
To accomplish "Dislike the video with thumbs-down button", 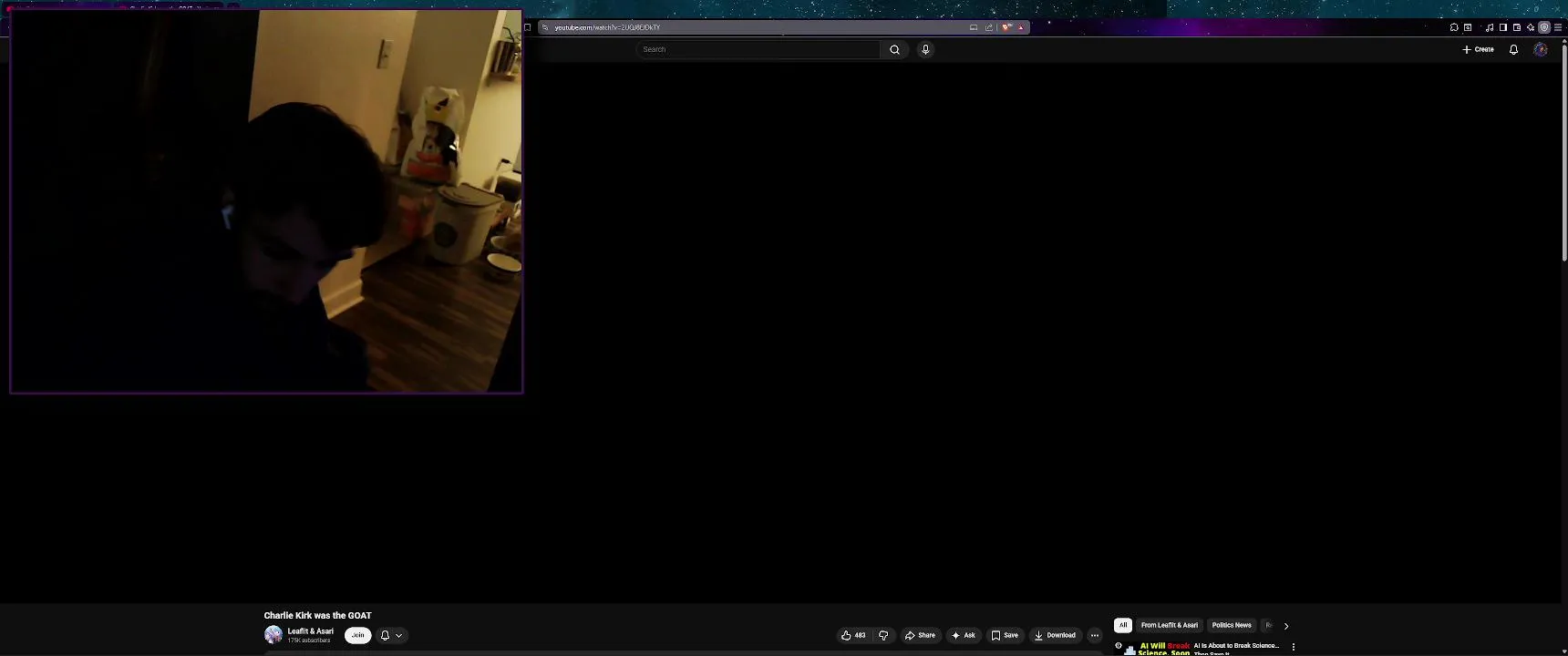I will click(883, 635).
